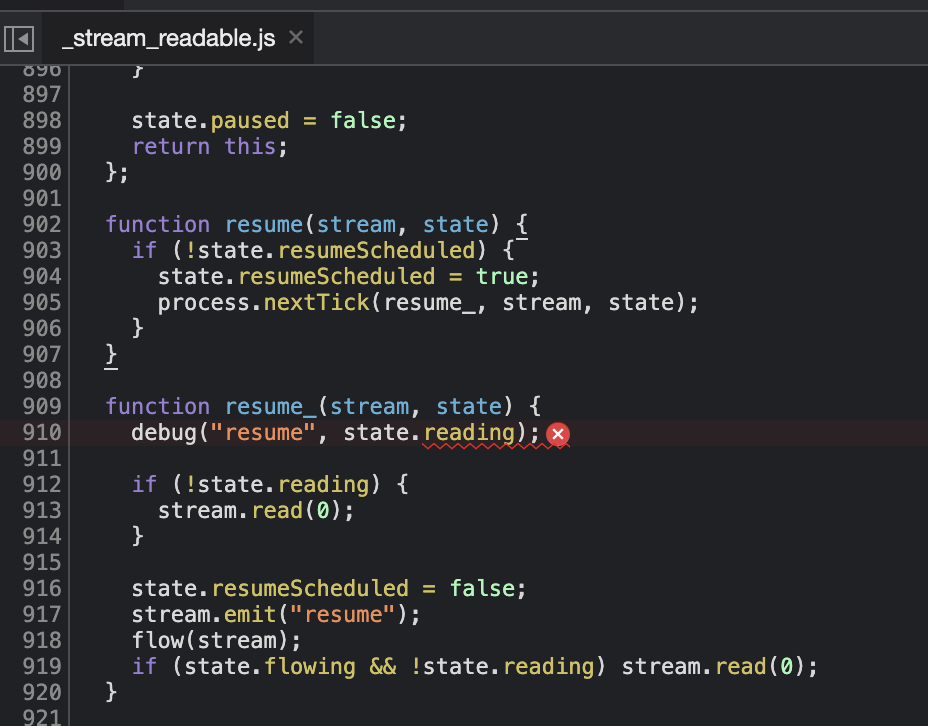The width and height of the screenshot is (928, 726).
Task: Click 'debug' on line 910
Action: pyautogui.click(x=165, y=434)
